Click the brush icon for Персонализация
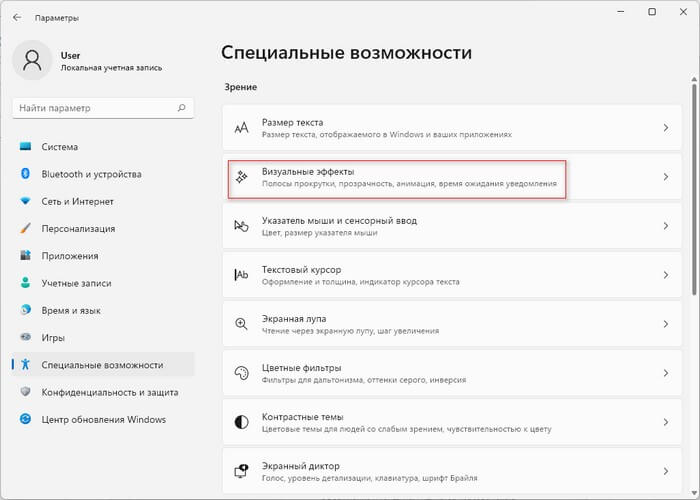 (x=26, y=228)
